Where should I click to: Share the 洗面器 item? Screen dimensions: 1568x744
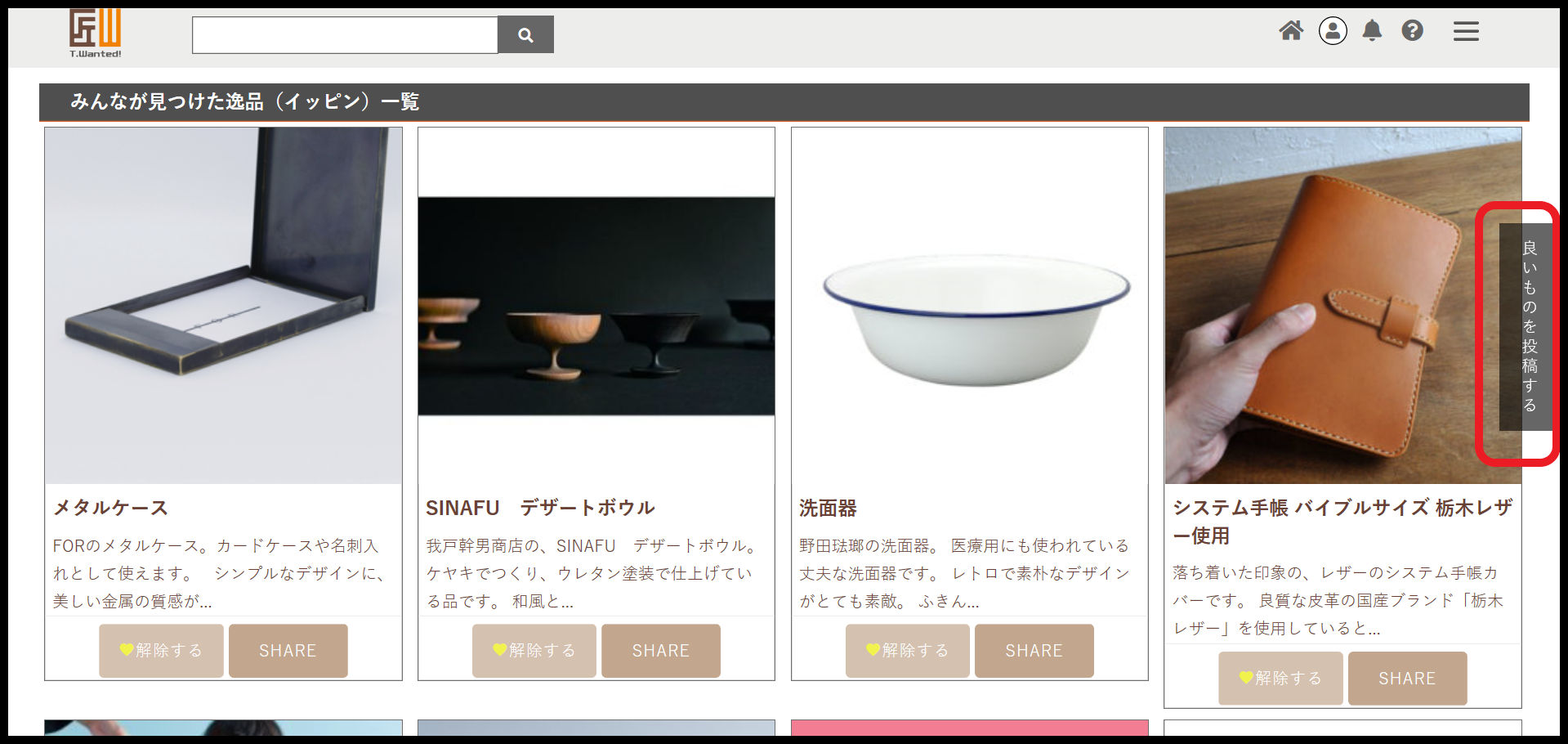(1034, 651)
